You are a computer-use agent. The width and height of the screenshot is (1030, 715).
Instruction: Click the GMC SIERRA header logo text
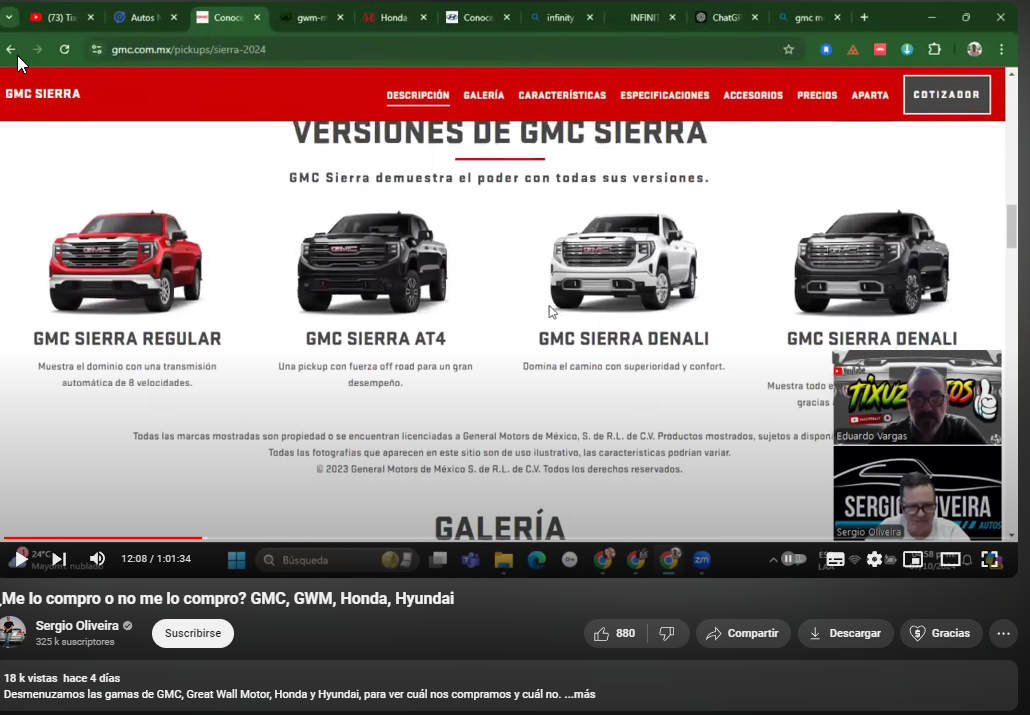[43, 94]
